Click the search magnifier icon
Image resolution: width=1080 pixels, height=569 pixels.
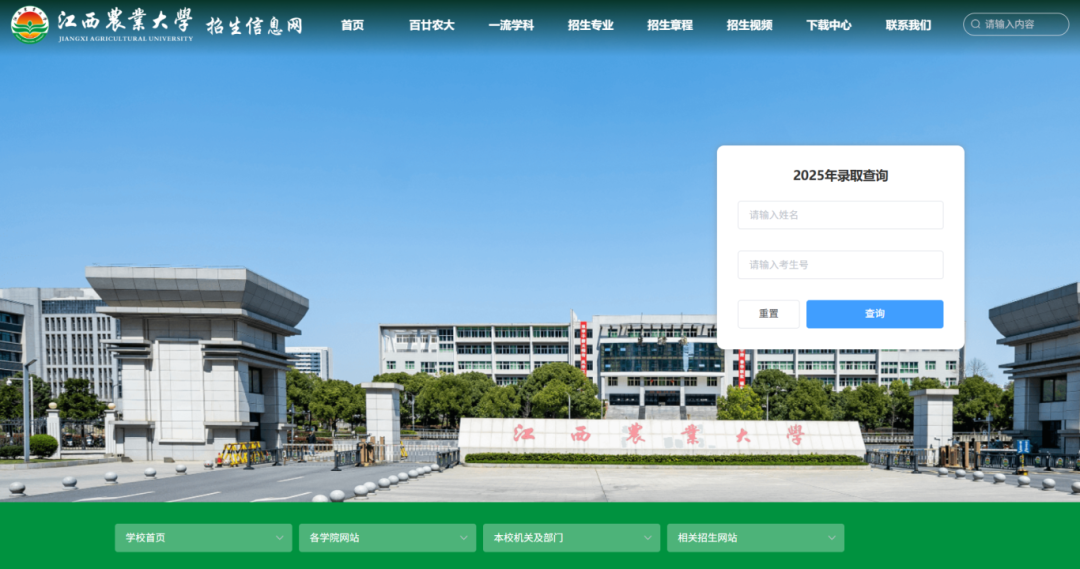(x=975, y=24)
